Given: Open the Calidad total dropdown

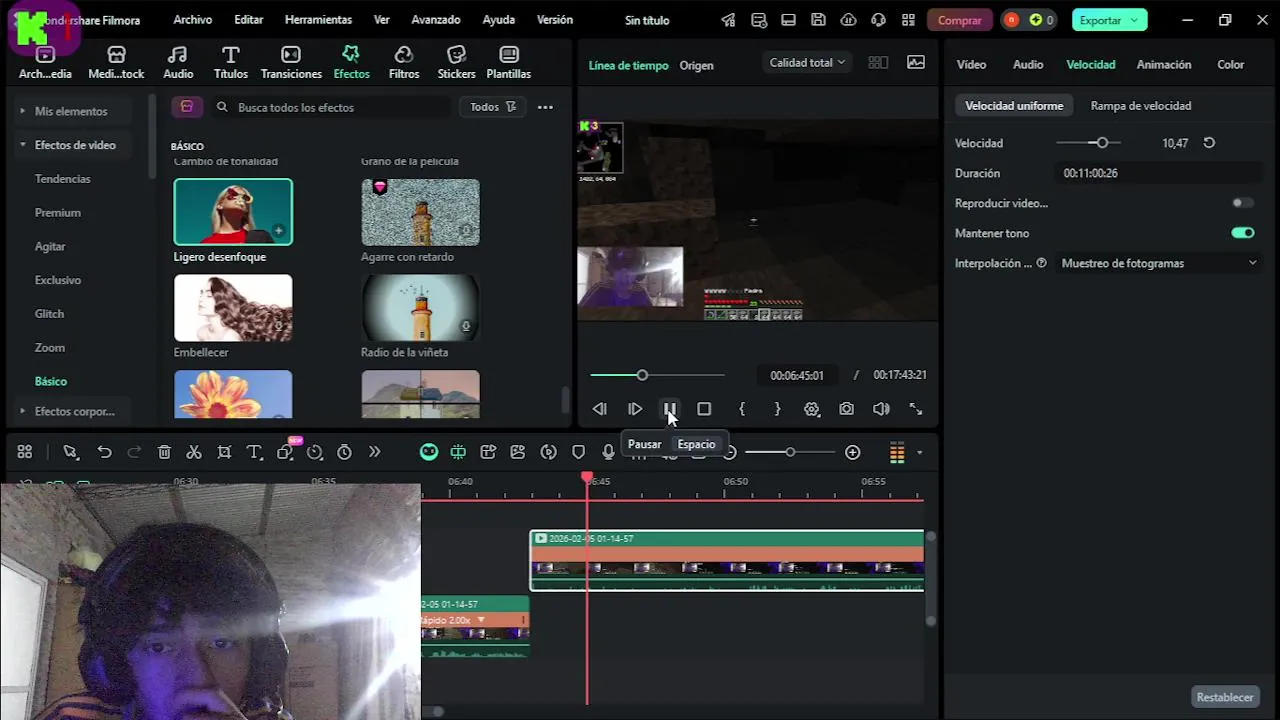Looking at the screenshot, I should coord(807,62).
